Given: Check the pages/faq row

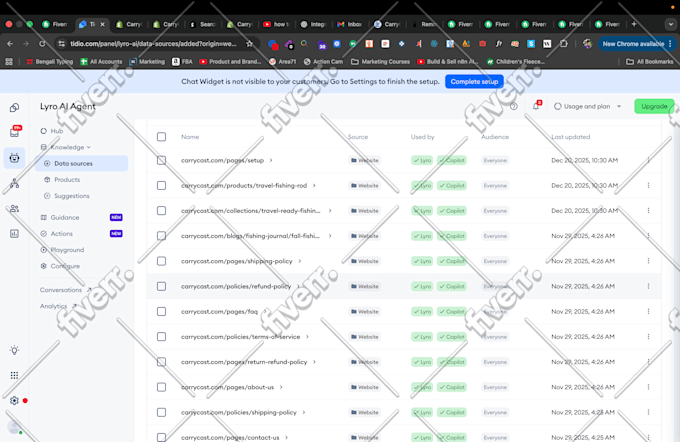Looking at the screenshot, I should (161, 311).
